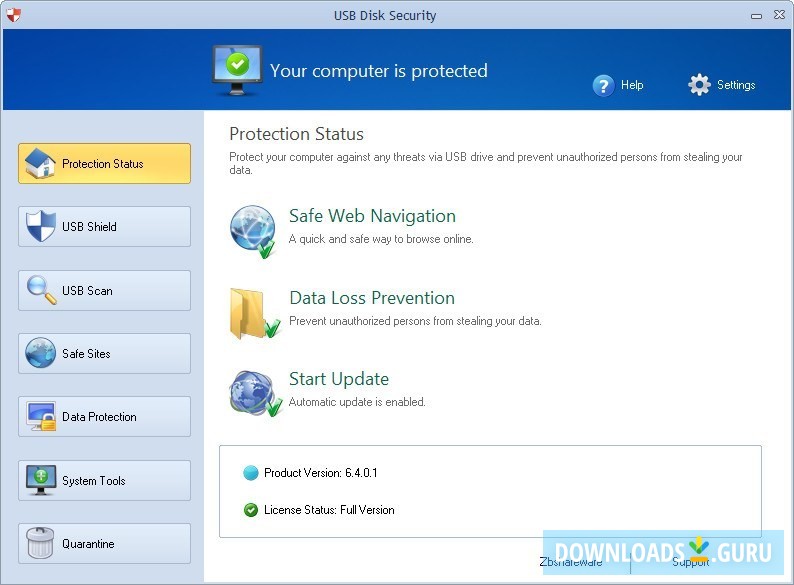Screen dimensions: 794x585
Task: Click the green check beside License Status
Action: [x=251, y=510]
